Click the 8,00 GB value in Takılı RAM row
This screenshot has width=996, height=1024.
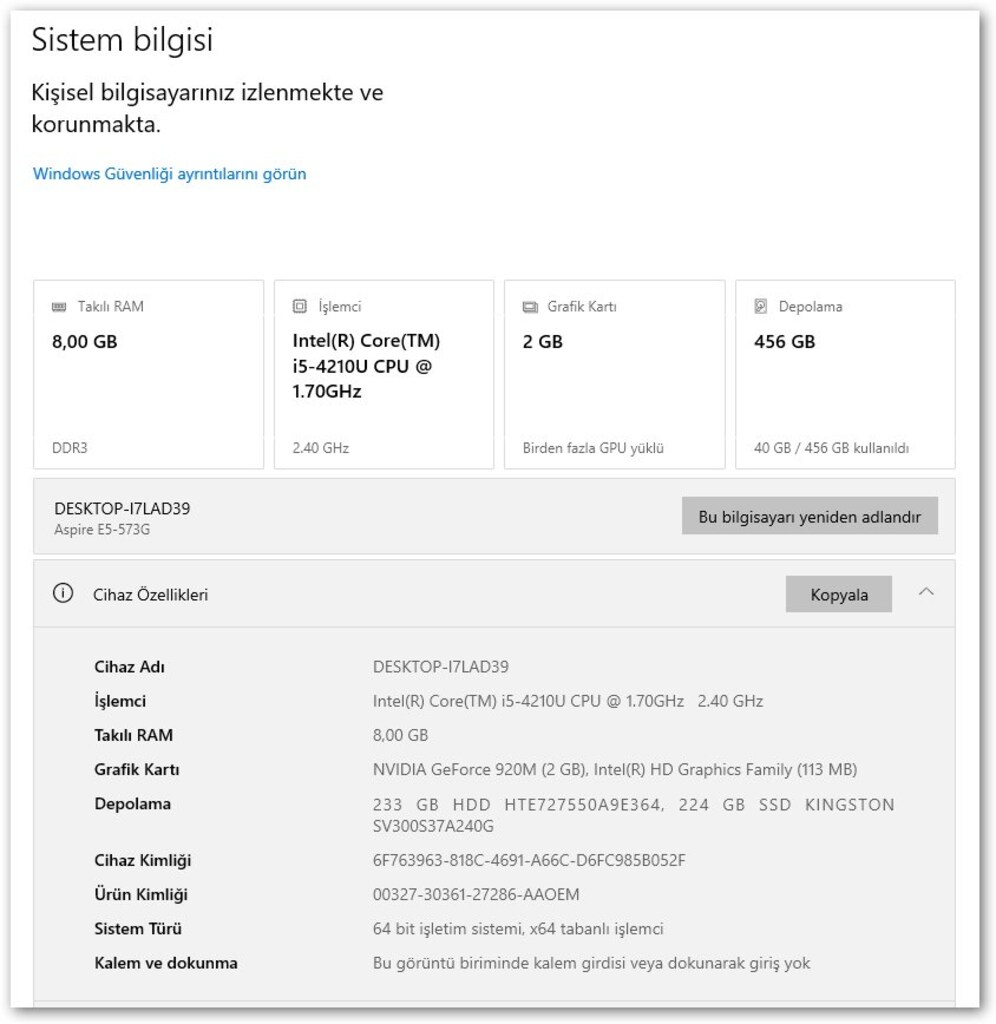click(400, 735)
